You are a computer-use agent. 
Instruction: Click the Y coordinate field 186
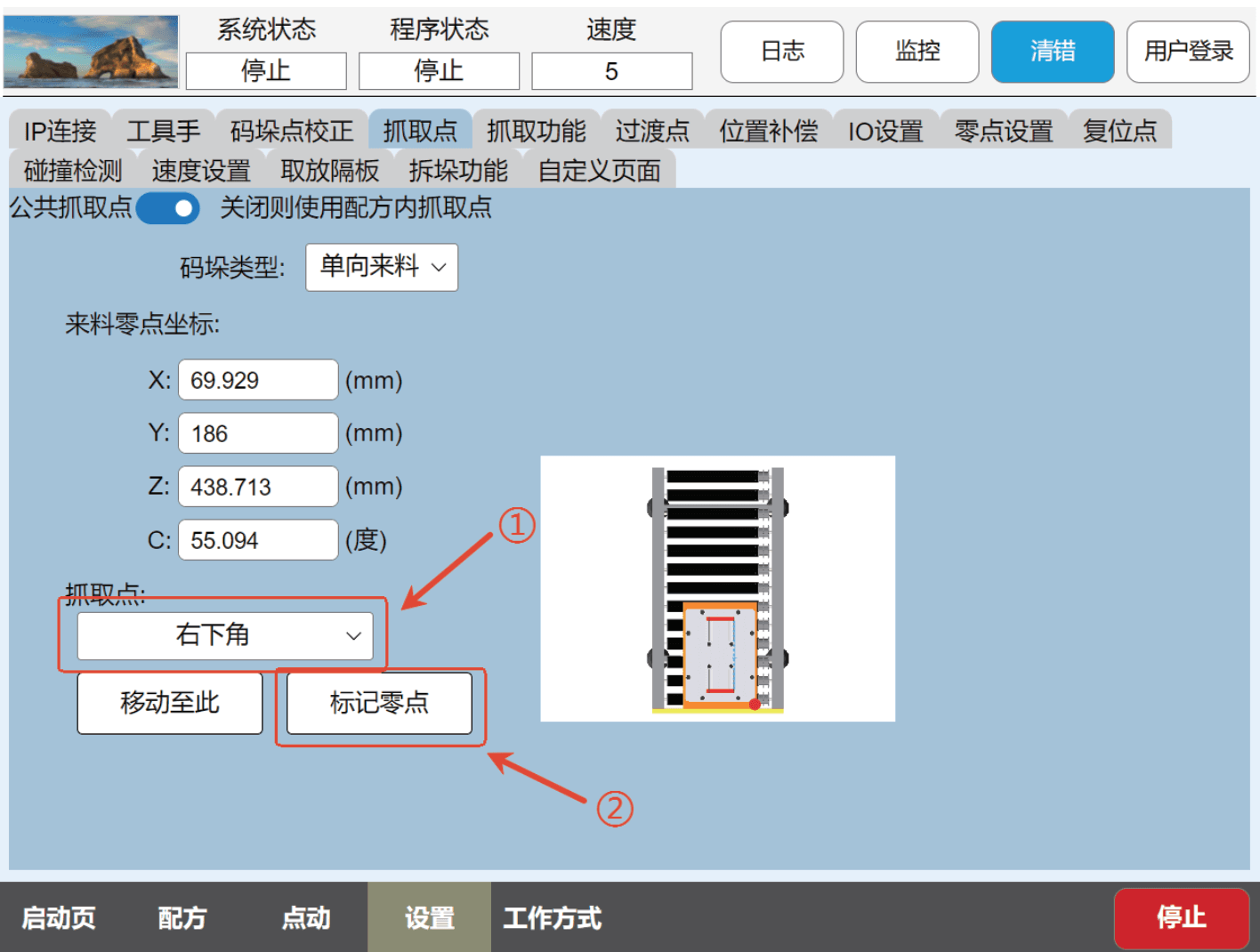[x=258, y=433]
